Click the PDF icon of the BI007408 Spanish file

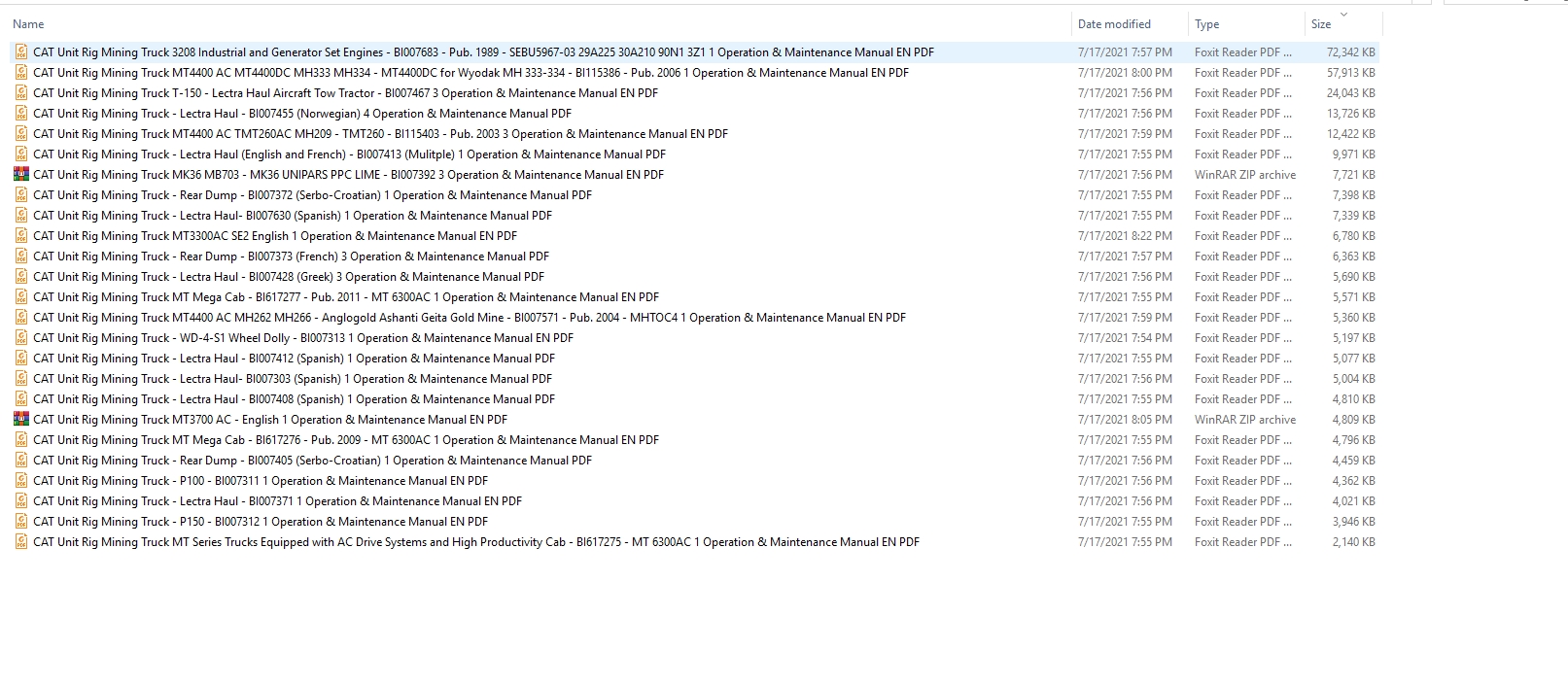(21, 399)
